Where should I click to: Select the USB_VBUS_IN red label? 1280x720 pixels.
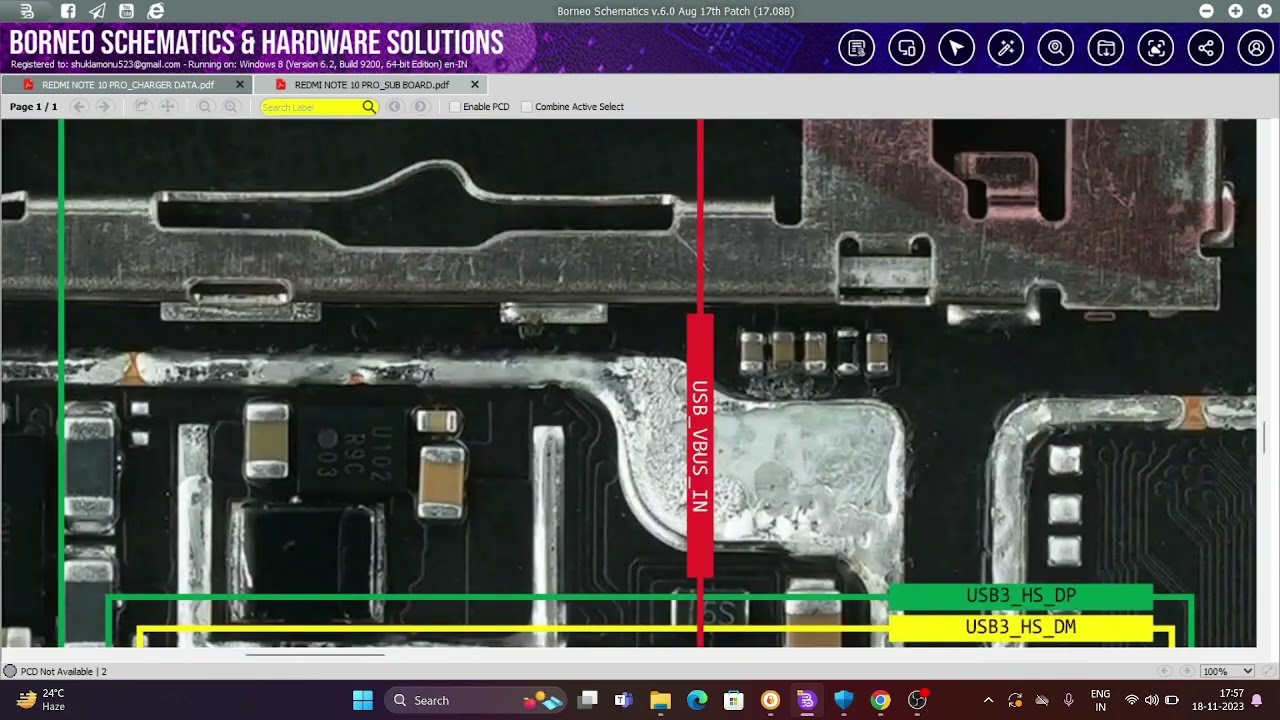coord(700,446)
